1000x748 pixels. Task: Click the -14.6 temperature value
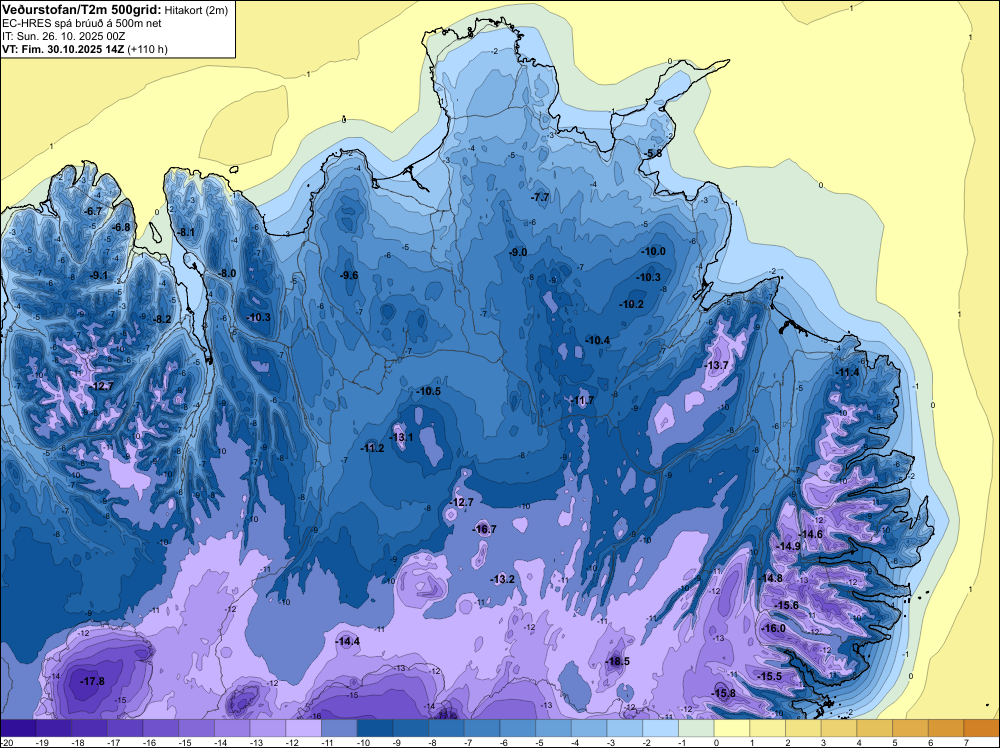point(811,534)
